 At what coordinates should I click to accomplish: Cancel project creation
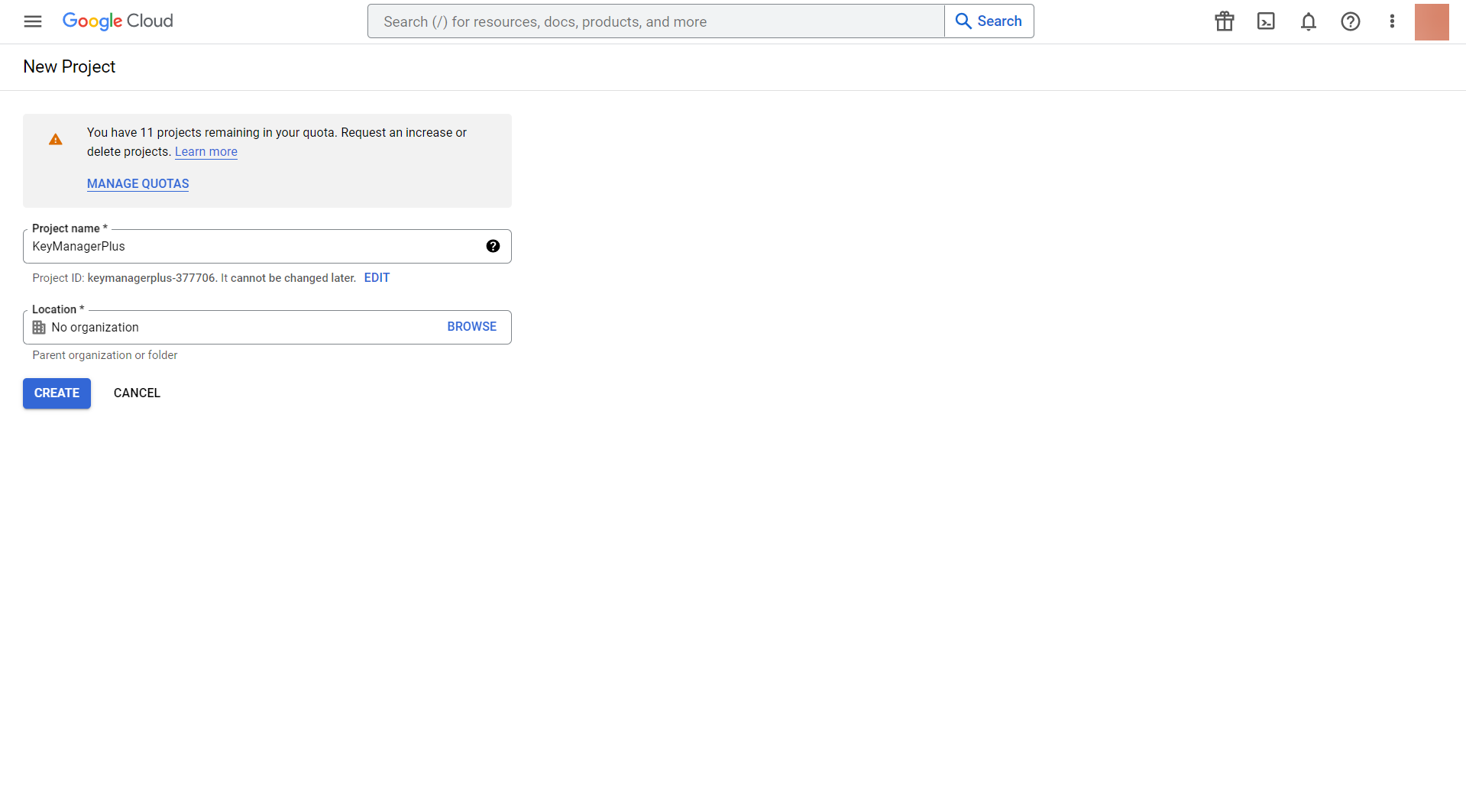click(x=137, y=393)
